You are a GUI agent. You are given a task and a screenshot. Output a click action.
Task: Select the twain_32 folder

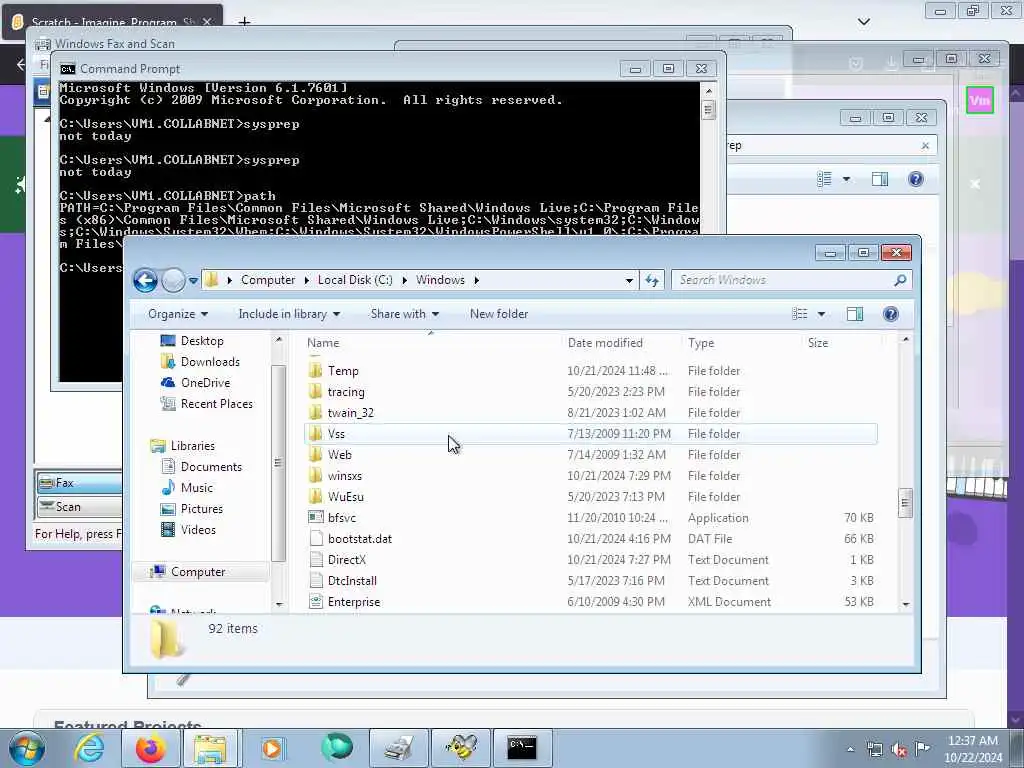click(590, 413)
